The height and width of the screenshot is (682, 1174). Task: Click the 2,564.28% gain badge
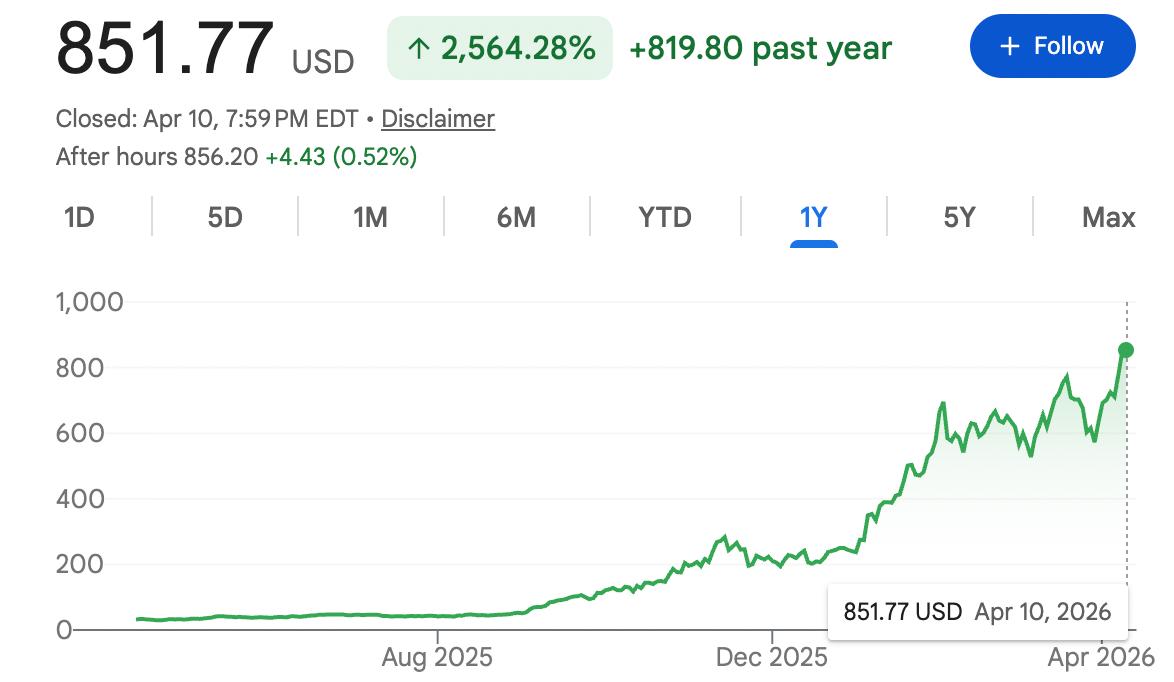point(500,48)
